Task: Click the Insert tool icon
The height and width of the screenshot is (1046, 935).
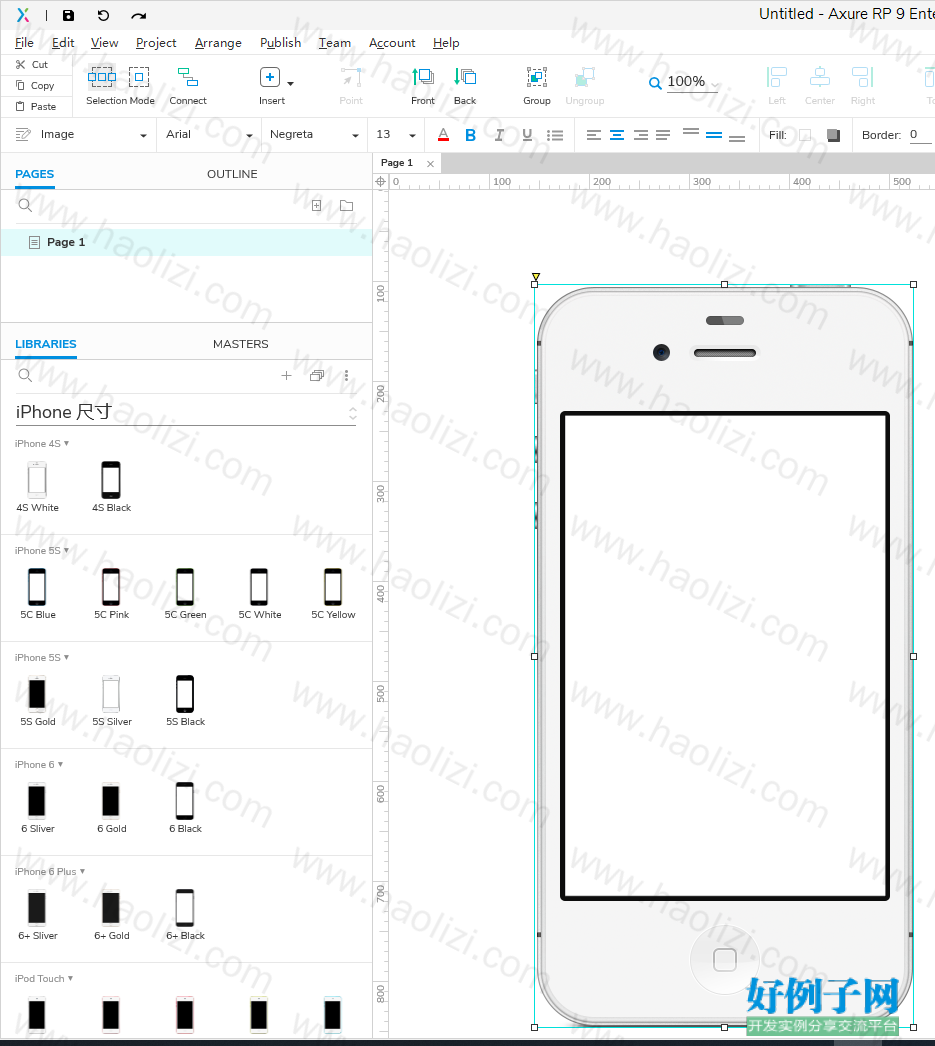Action: [x=269, y=77]
